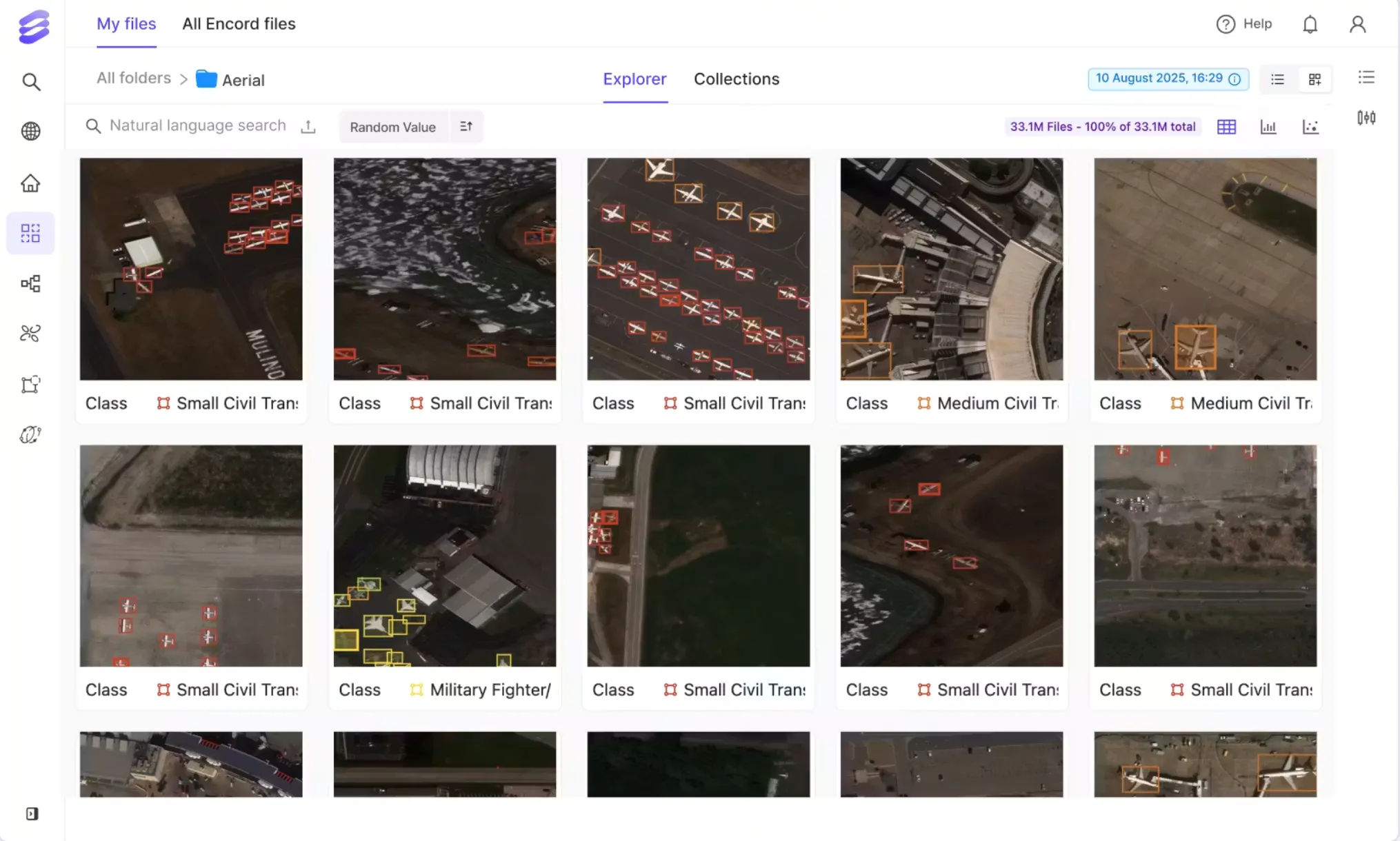
Task: Go to the Home sidebar icon
Action: pyautogui.click(x=31, y=183)
